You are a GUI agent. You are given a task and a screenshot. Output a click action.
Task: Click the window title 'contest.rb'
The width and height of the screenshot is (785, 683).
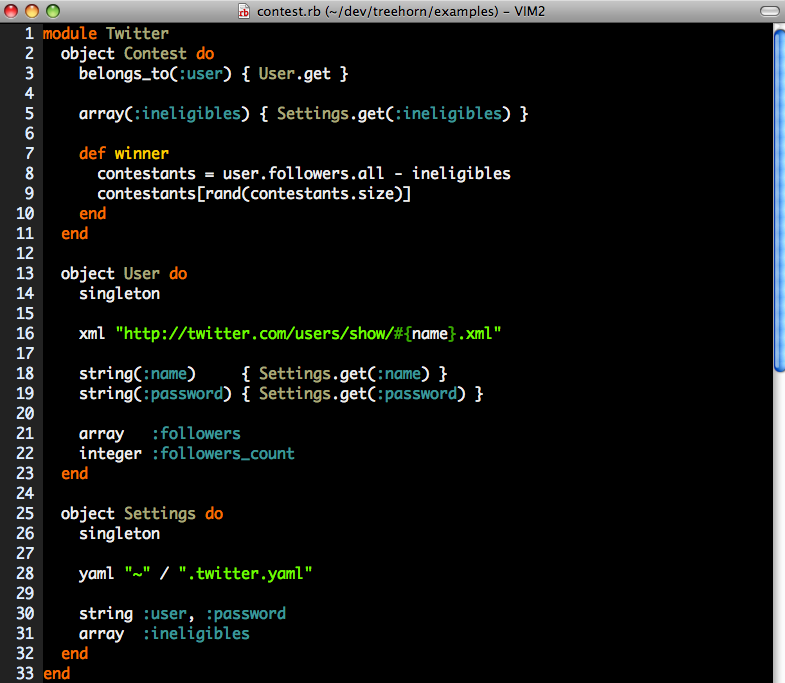[x=288, y=11]
